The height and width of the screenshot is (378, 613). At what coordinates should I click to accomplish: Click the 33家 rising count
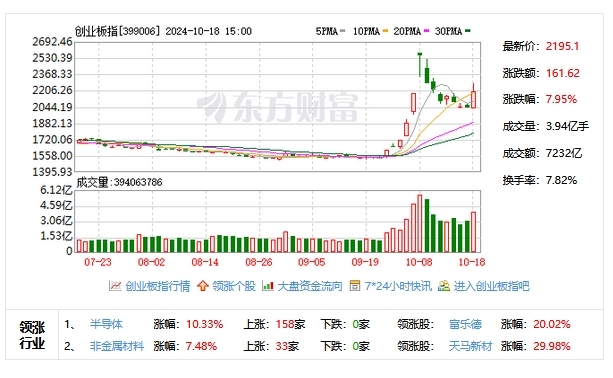tap(287, 346)
